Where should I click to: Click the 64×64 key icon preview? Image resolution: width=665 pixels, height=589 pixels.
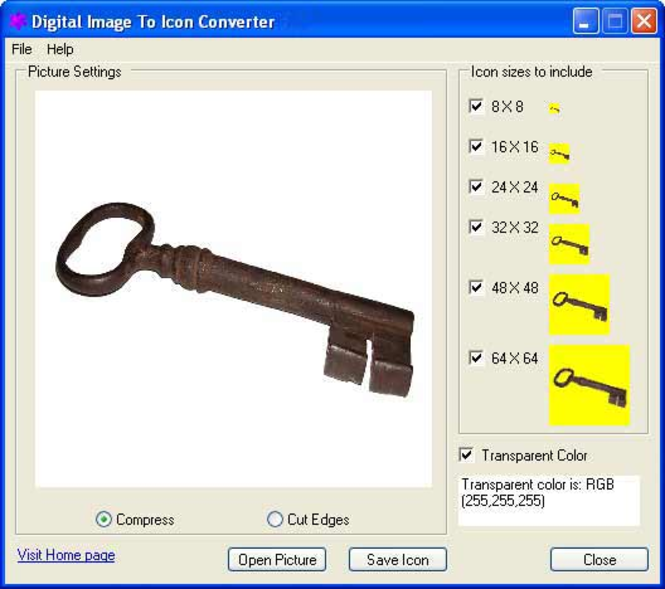[590, 385]
